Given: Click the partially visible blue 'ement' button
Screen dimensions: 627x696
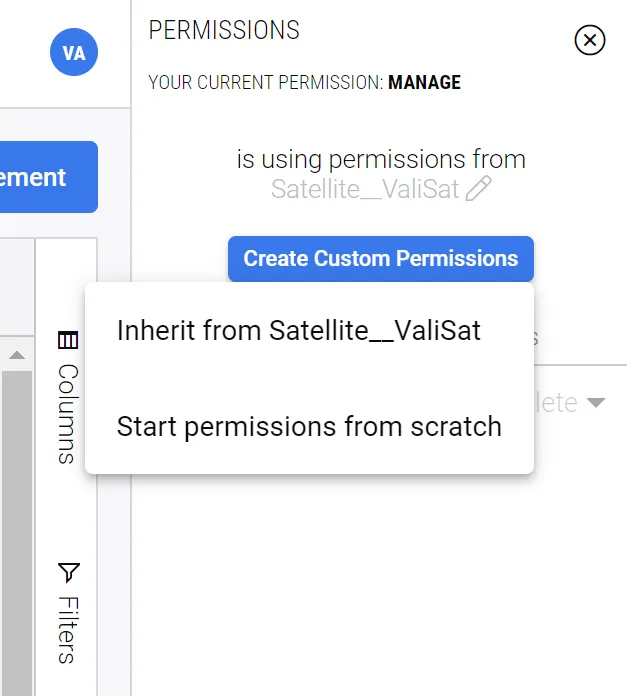Looking at the screenshot, I should 48,177.
